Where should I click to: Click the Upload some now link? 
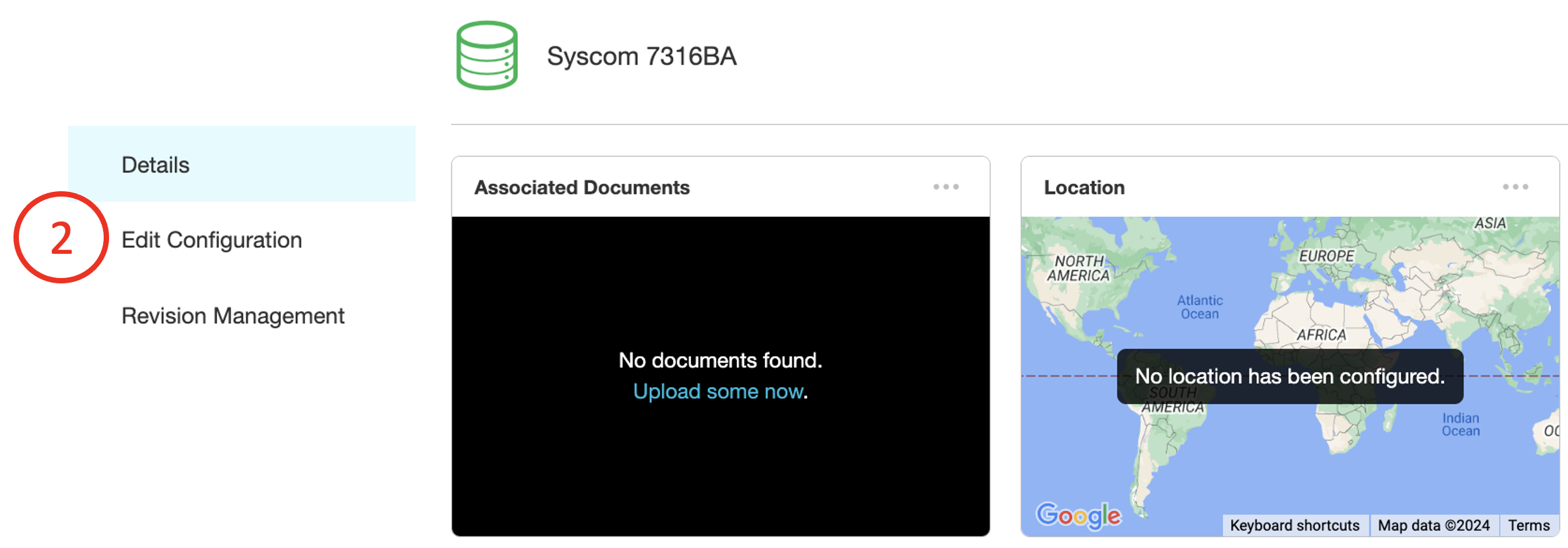click(x=719, y=391)
